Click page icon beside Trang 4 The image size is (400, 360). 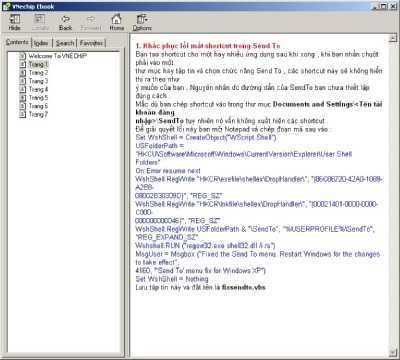[x=23, y=89]
